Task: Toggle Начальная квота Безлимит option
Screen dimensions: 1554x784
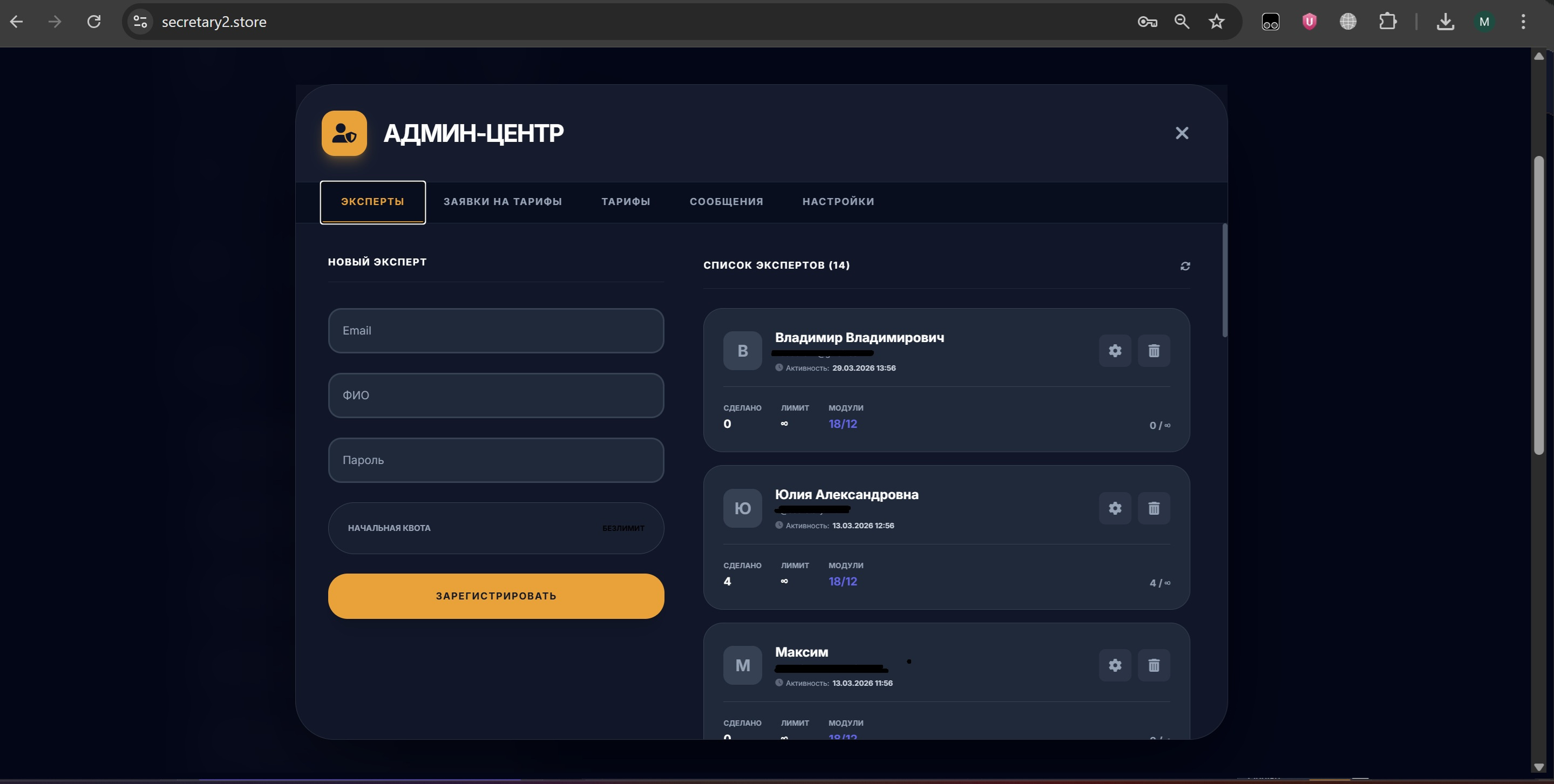Action: point(622,528)
